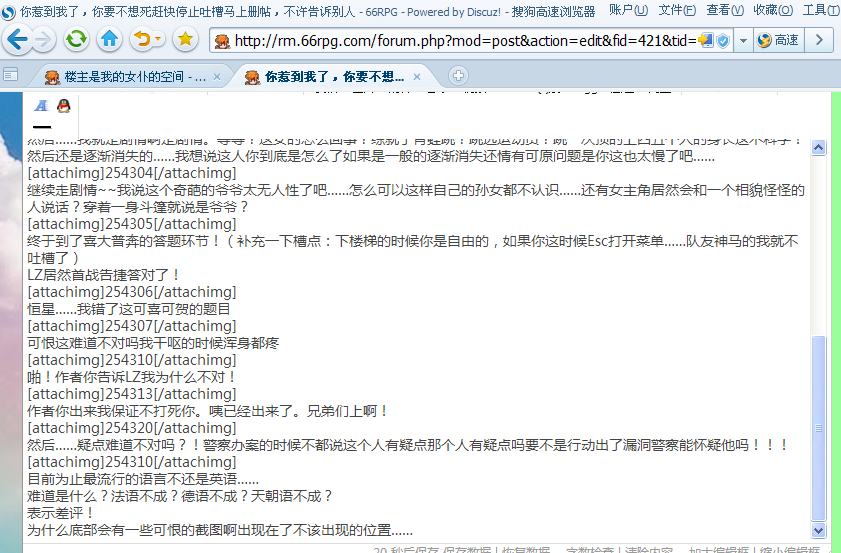Image resolution: width=841 pixels, height=553 pixels.
Task: Go forward to the next page
Action: point(44,40)
